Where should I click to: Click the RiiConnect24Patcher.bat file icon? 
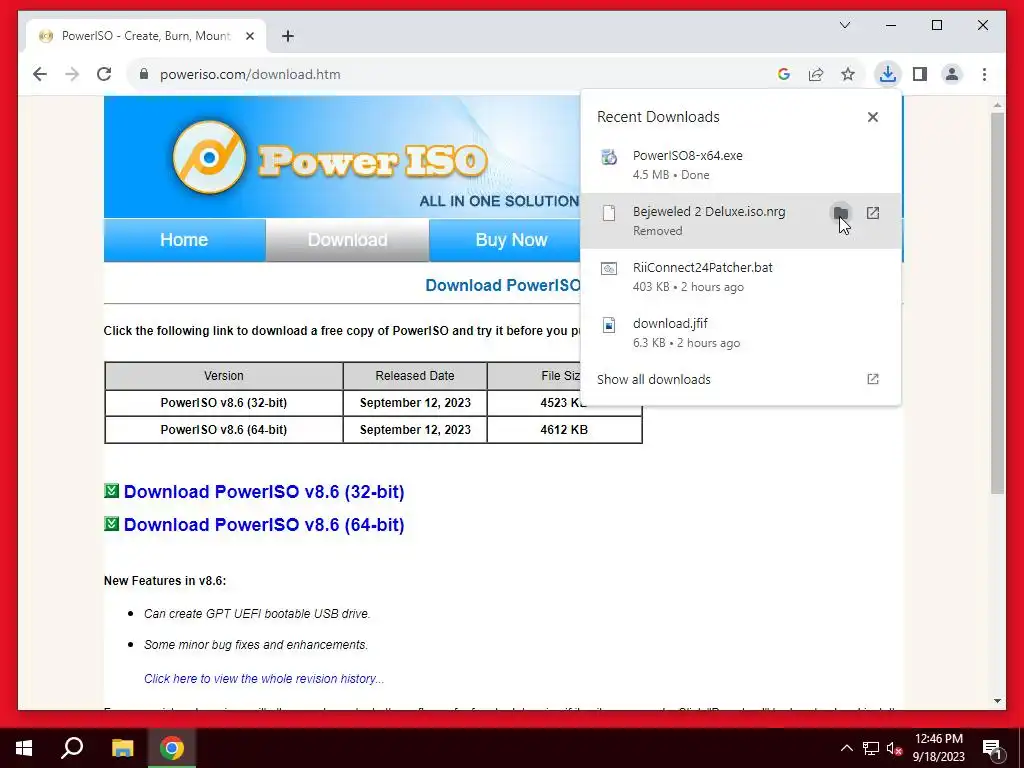click(609, 269)
